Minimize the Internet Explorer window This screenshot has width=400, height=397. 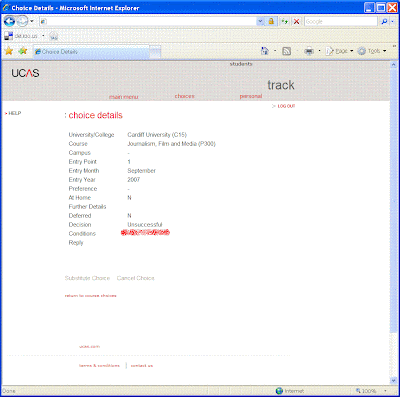[369, 8]
